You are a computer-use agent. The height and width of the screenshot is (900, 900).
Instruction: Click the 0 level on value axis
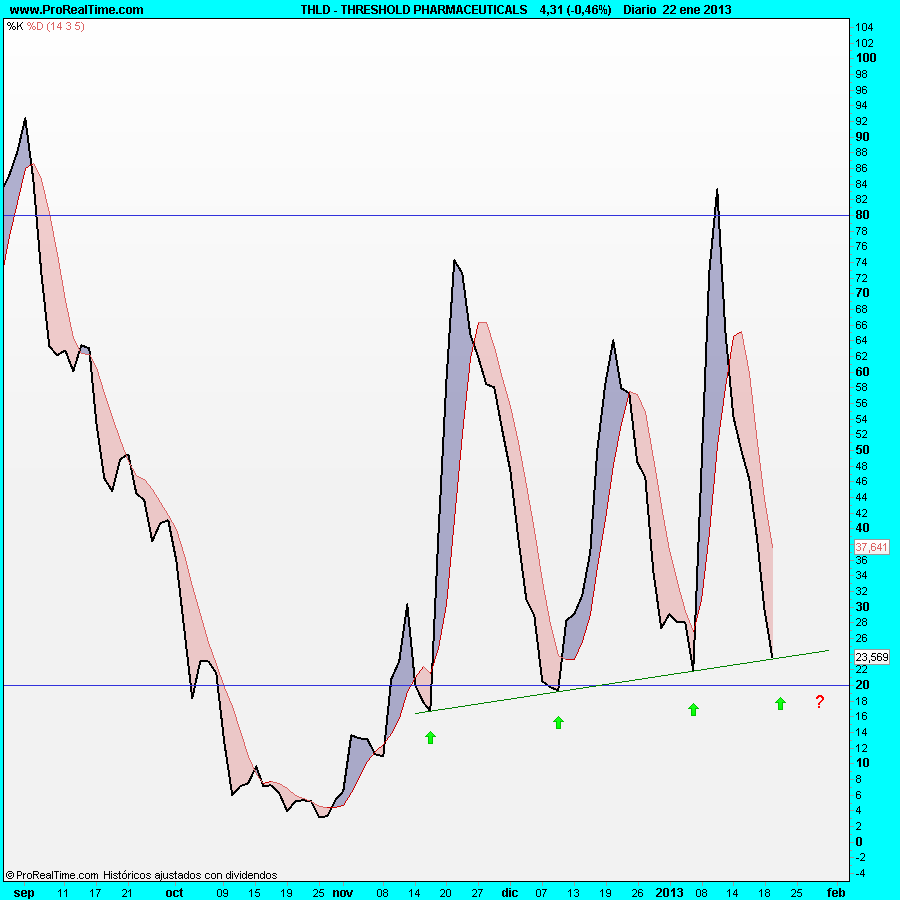859,841
